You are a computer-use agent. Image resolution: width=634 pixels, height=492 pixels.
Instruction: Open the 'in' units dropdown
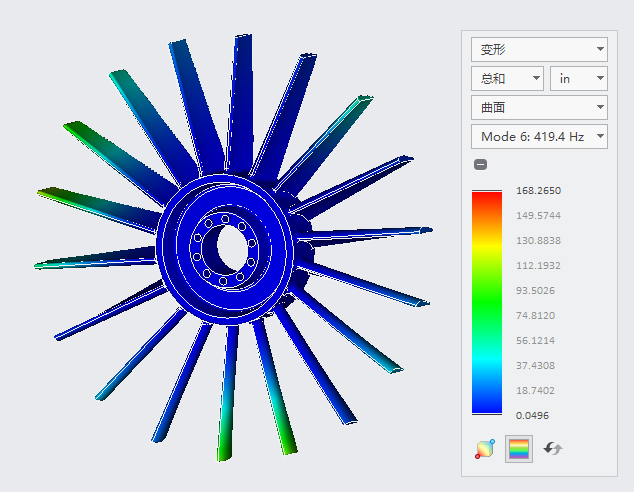(x=578, y=78)
